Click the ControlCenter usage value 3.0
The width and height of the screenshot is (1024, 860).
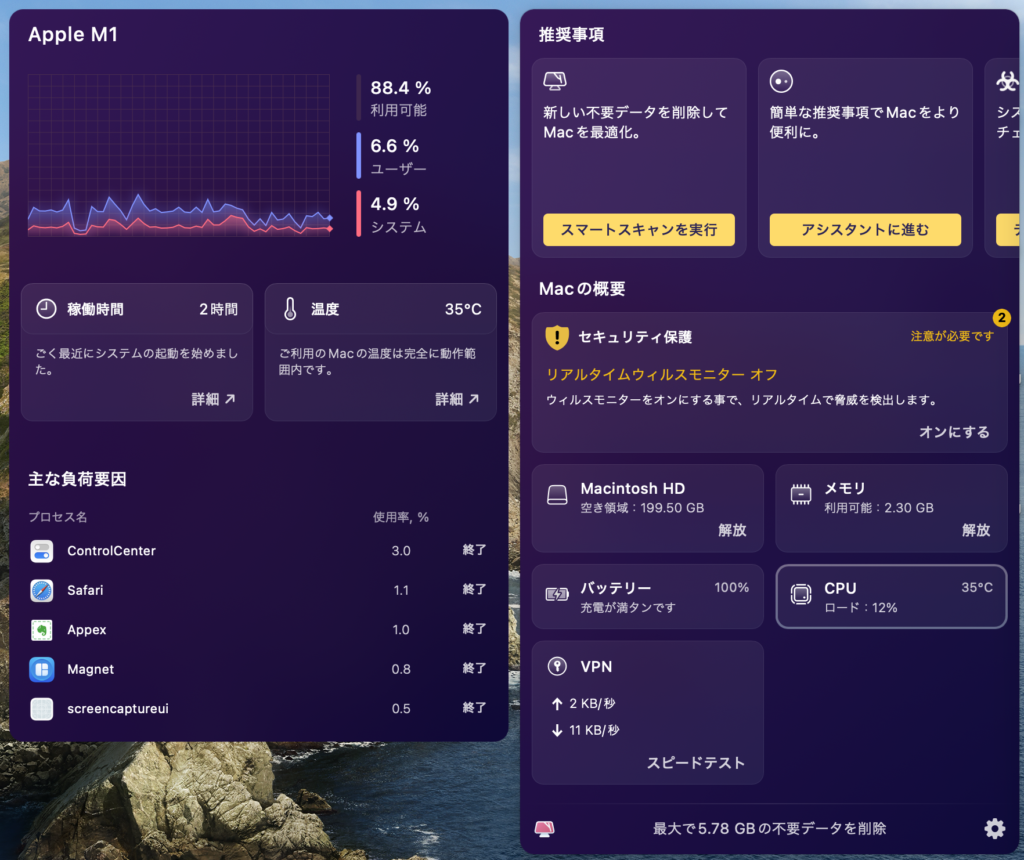[x=401, y=551]
